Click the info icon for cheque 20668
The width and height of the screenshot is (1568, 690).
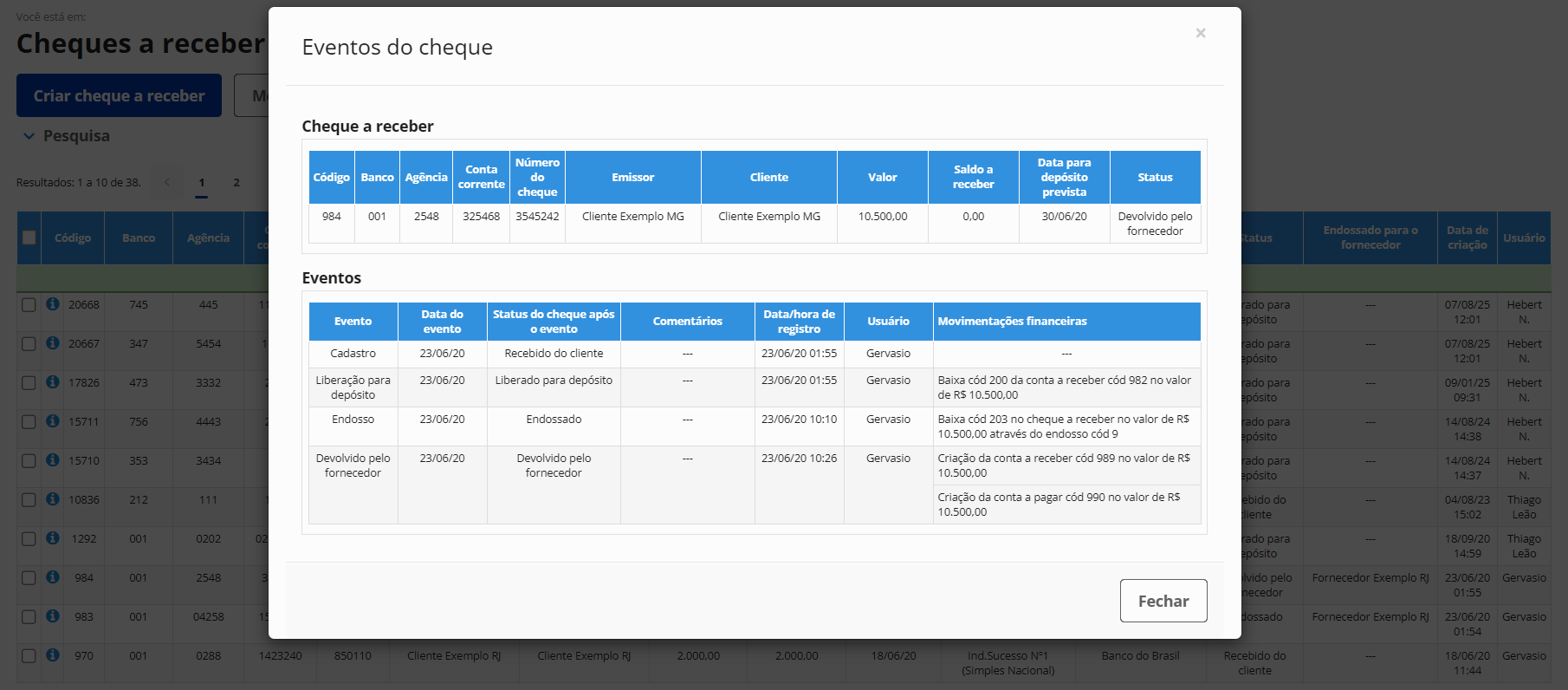(53, 304)
